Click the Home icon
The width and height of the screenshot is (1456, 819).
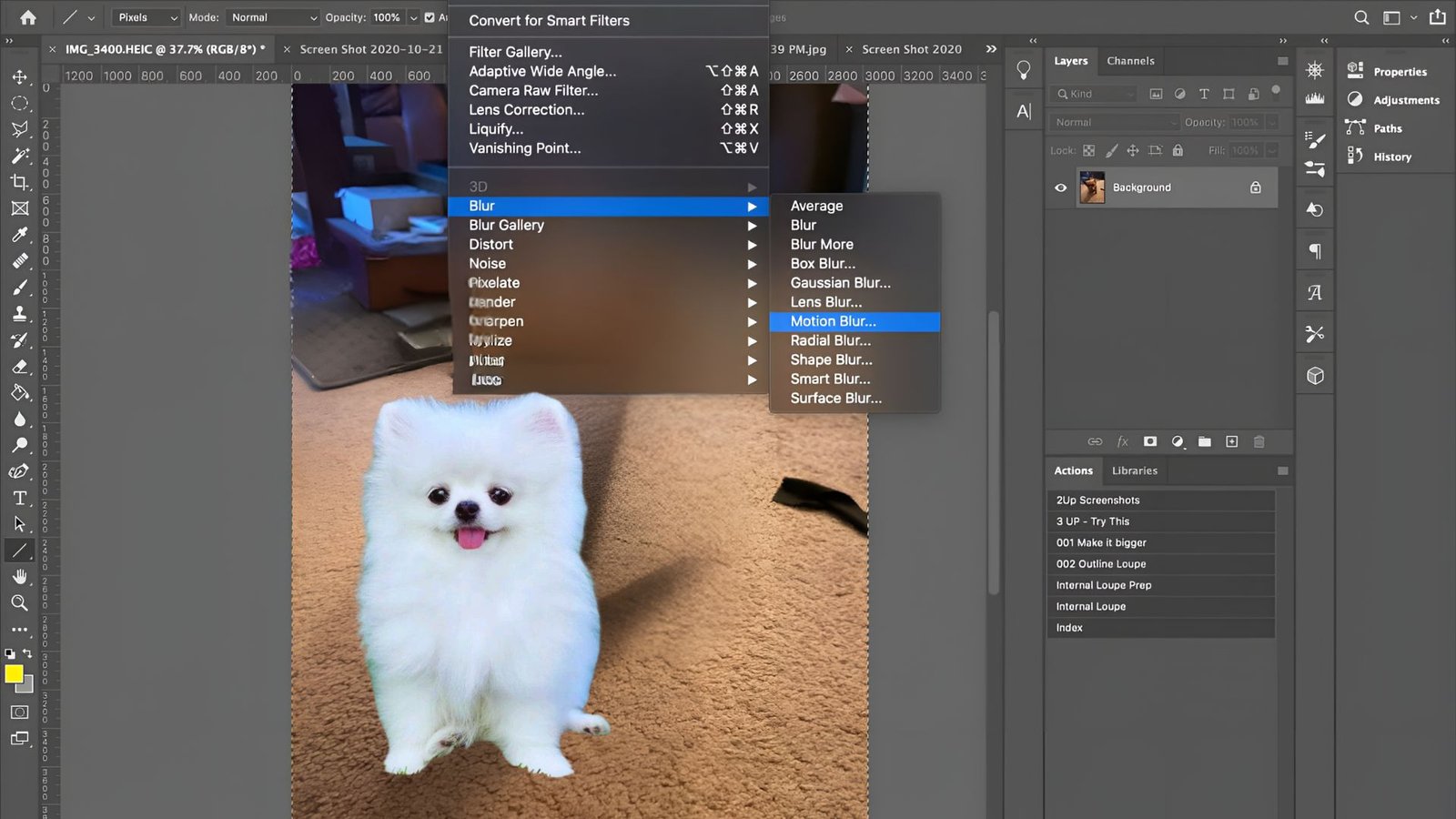coord(28,17)
